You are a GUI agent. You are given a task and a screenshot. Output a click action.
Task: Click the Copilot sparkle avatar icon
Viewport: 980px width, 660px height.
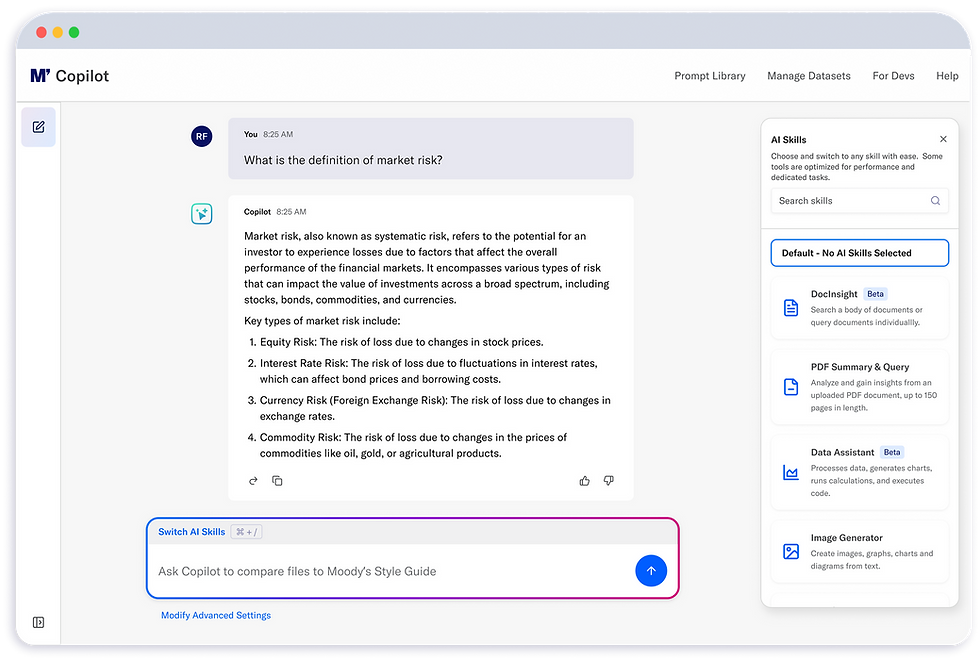coord(201,214)
